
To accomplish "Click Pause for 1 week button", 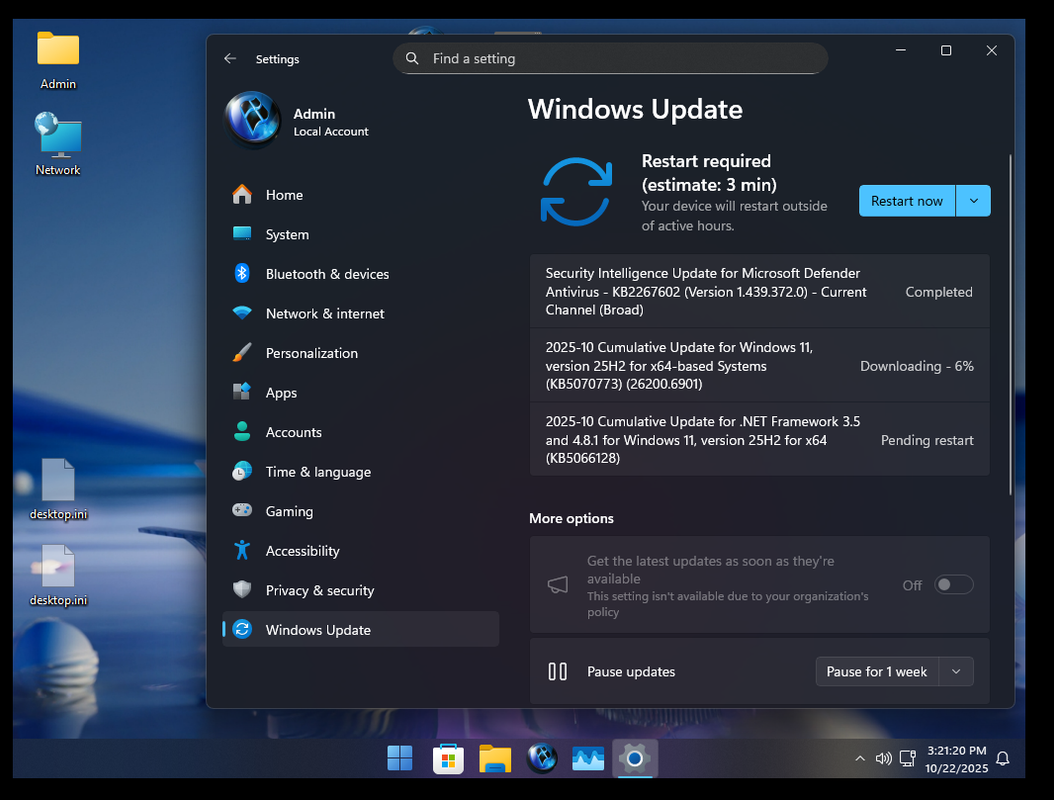I will (877, 671).
